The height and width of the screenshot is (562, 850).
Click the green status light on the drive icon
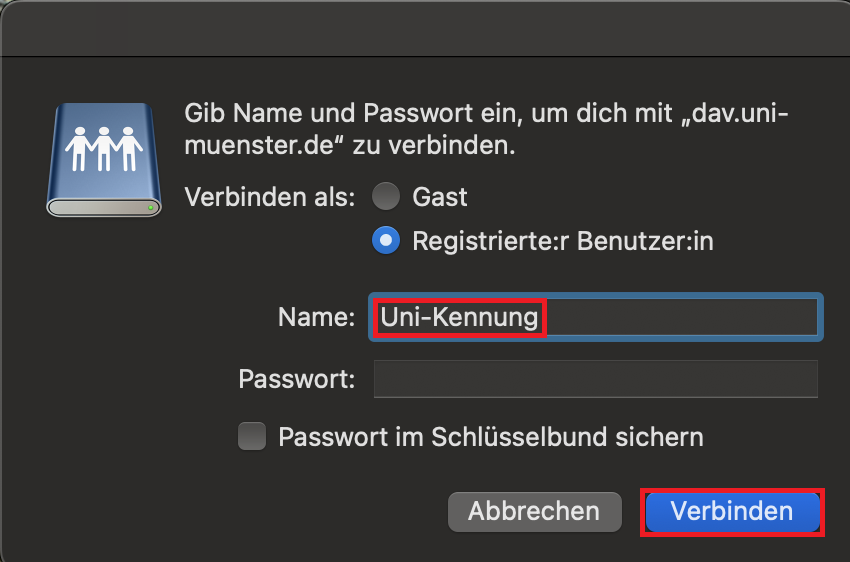click(x=149, y=207)
